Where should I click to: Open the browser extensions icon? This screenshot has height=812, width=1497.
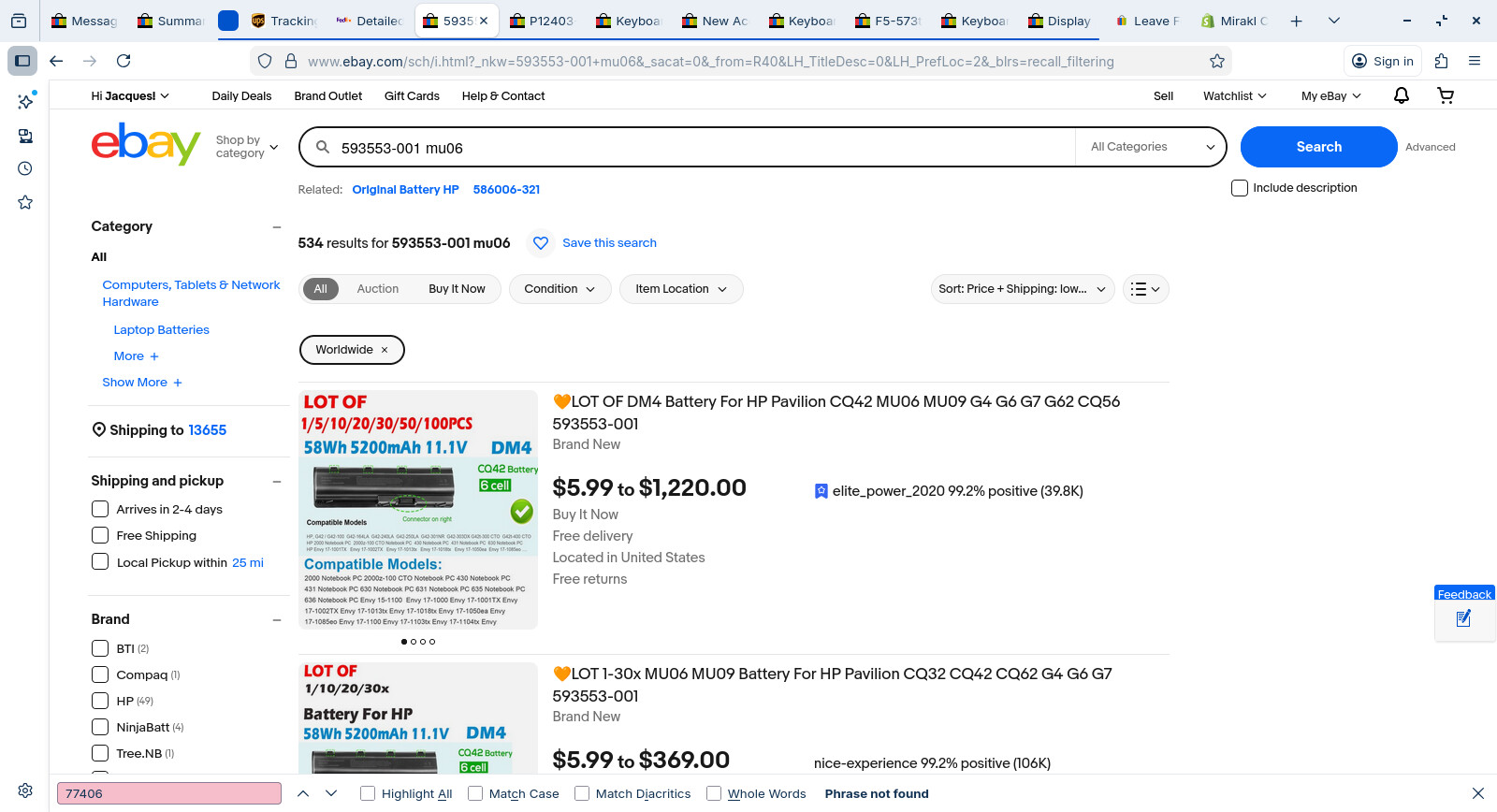point(1441,61)
